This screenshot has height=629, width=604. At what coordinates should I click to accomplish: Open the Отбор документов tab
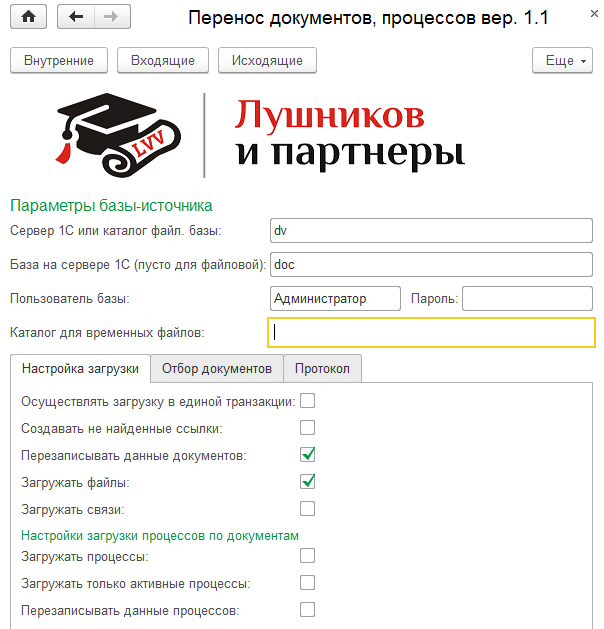coord(217,369)
